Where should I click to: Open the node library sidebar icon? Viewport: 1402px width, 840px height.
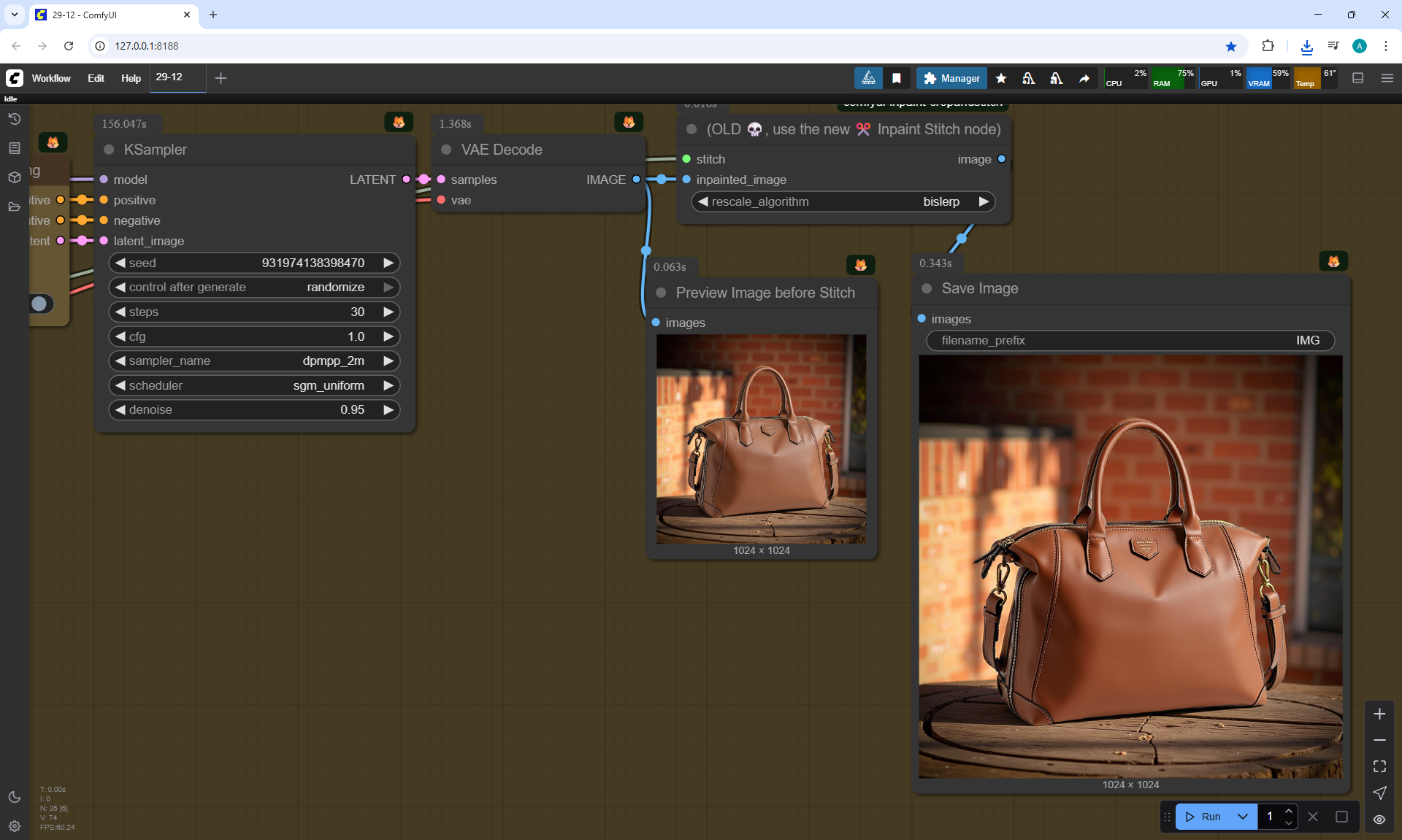pyautogui.click(x=14, y=148)
